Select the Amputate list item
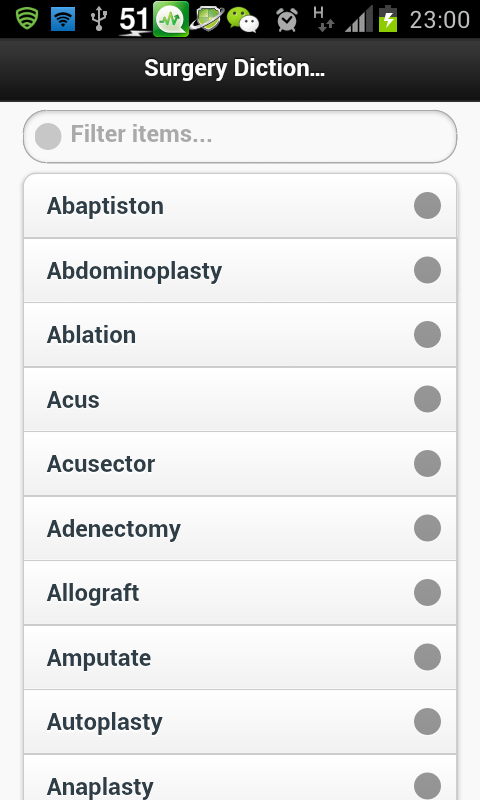 pos(240,657)
